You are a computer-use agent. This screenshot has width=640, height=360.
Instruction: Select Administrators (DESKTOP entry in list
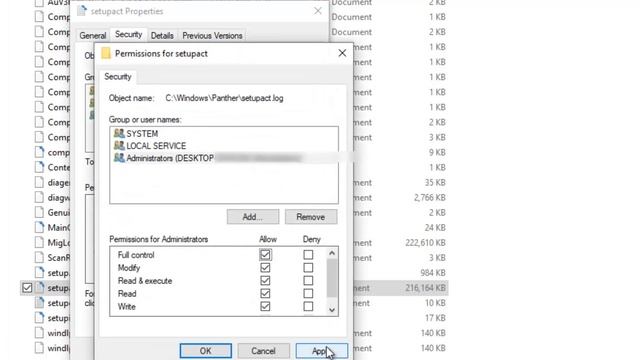coord(170,158)
